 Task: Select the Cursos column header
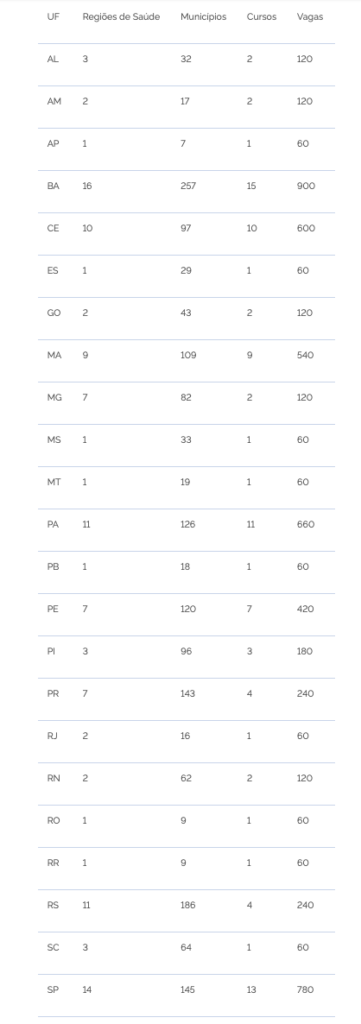[x=262, y=16]
